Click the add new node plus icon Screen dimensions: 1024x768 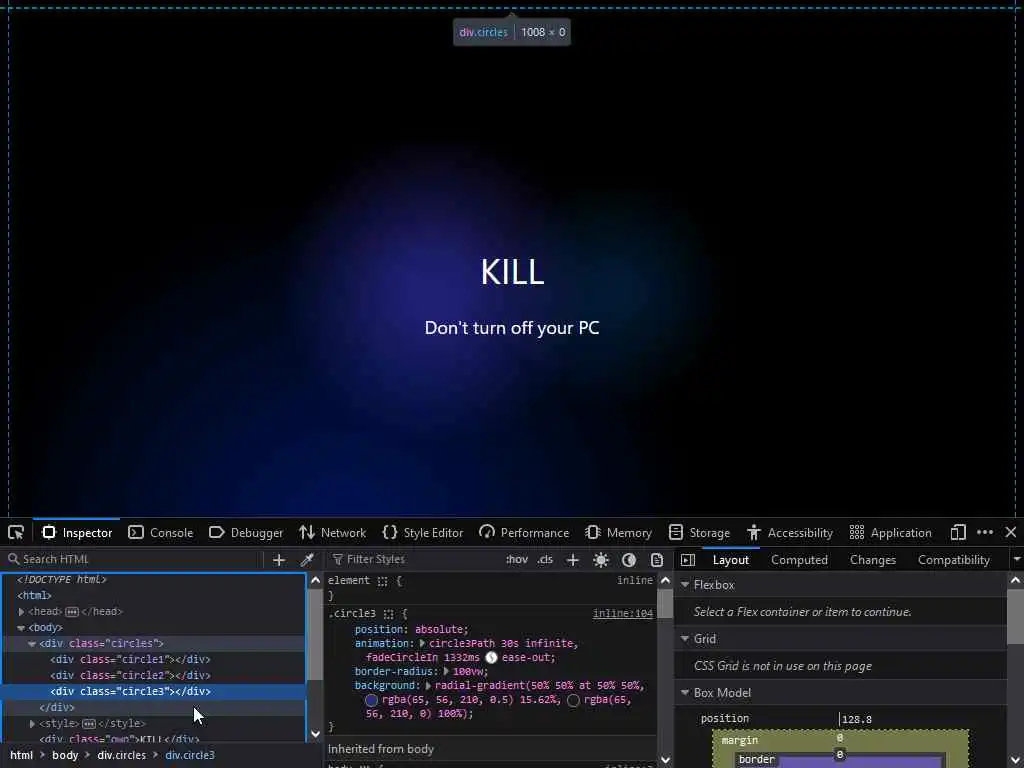click(x=279, y=560)
